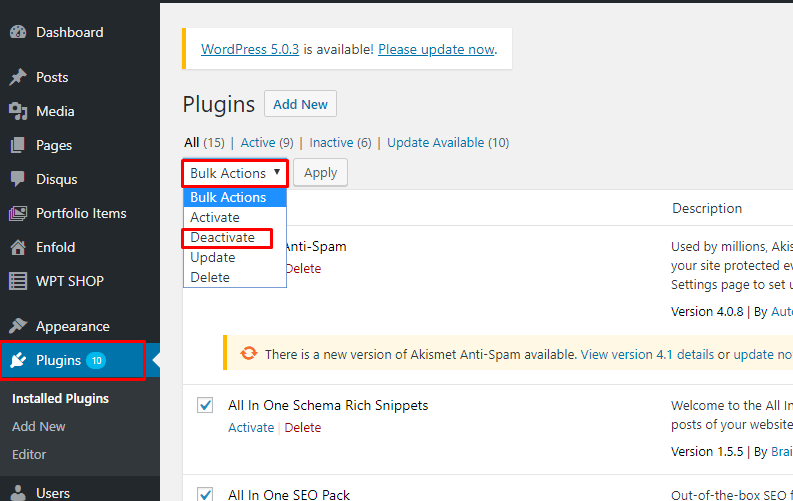The image size is (793, 501).
Task: Click Version 4.0.8 text for Akismet
Action: [x=707, y=311]
